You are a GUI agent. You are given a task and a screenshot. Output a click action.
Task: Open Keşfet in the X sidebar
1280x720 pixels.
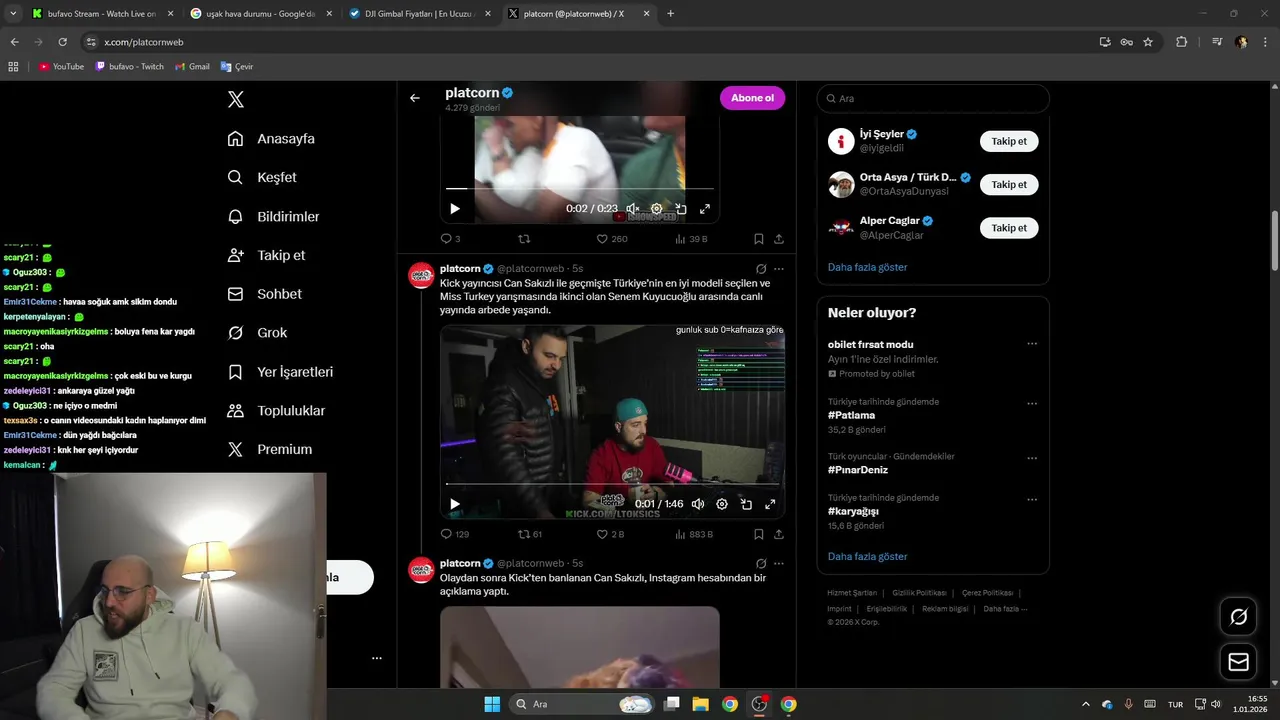pos(262,177)
